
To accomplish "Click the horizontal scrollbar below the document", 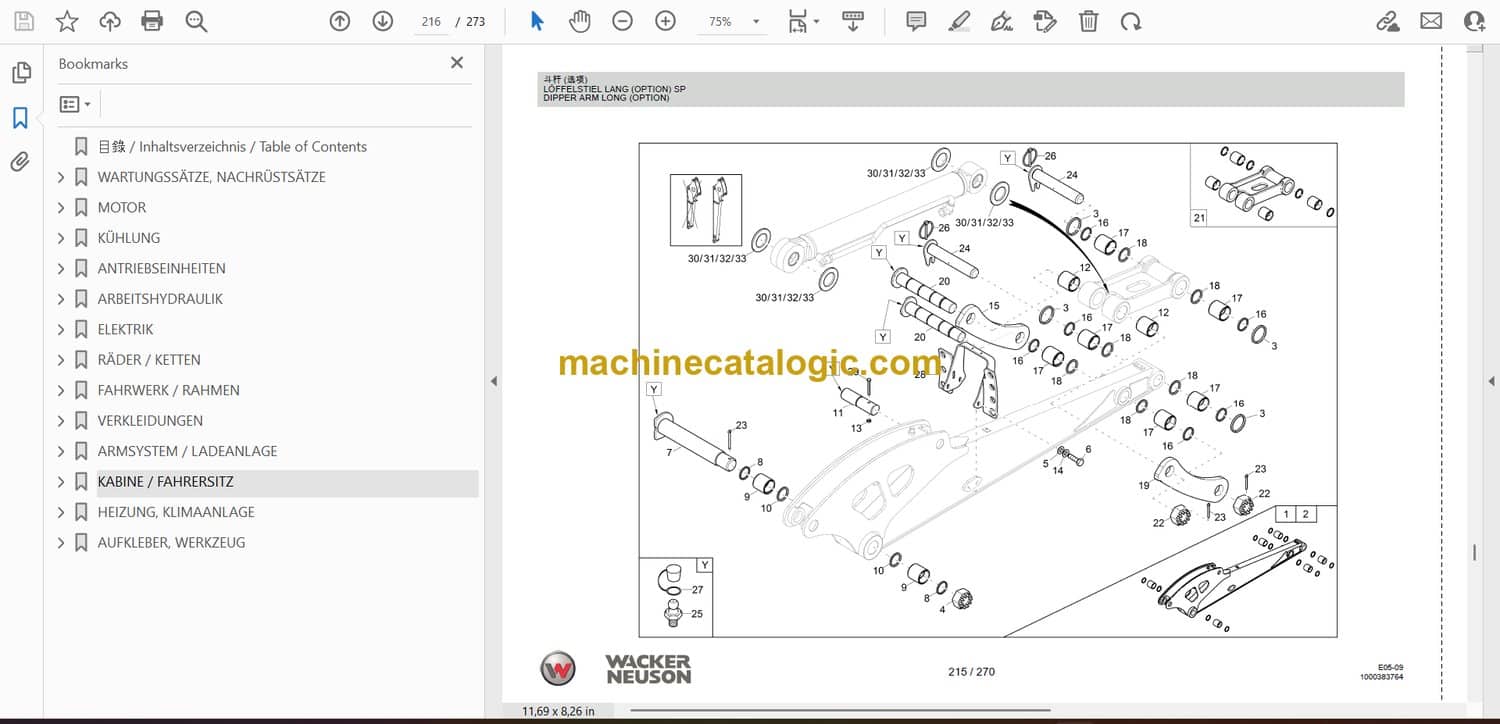I will 840,711.
